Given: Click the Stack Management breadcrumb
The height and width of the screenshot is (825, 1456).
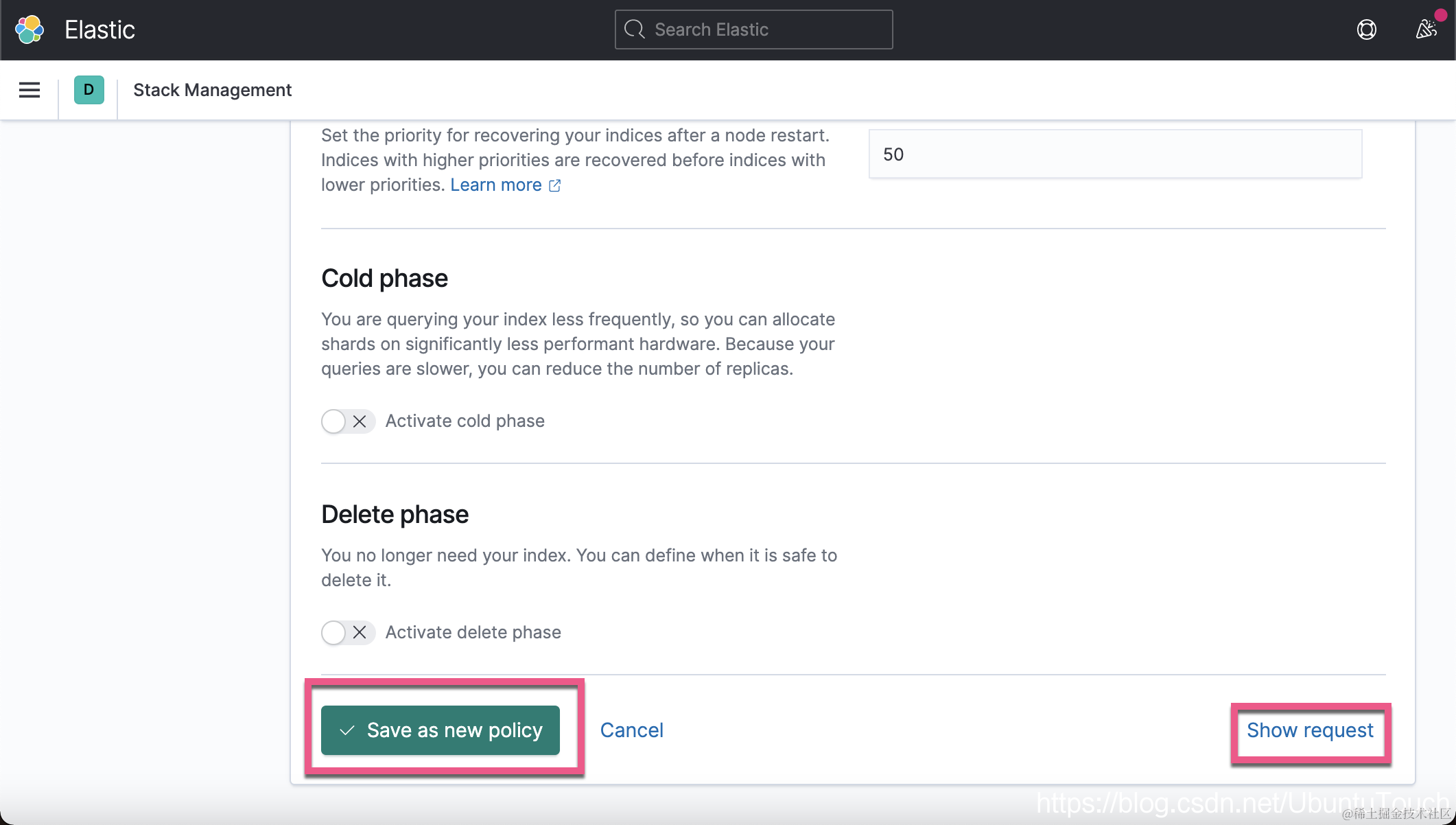Looking at the screenshot, I should pyautogui.click(x=212, y=90).
